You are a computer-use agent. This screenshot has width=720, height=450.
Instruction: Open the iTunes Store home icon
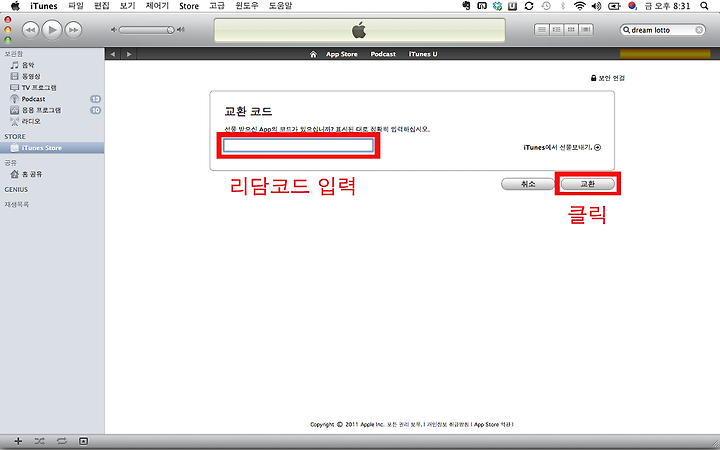(313, 54)
